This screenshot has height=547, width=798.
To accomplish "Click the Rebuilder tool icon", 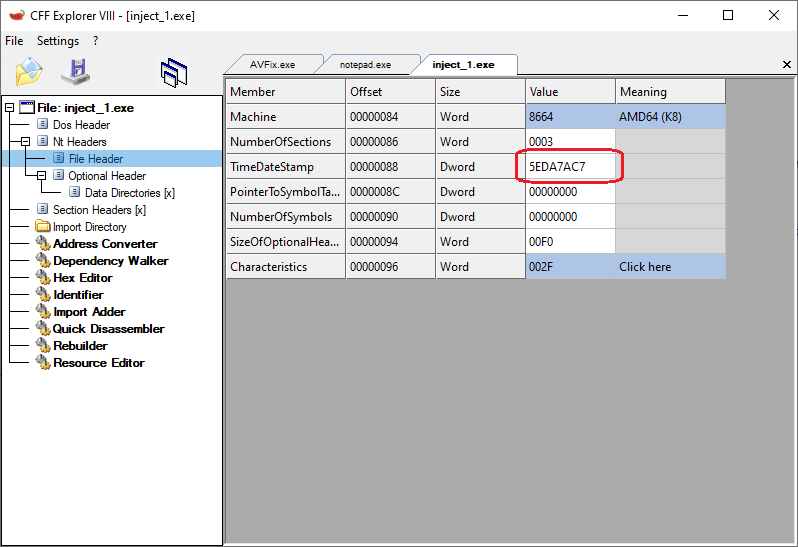I will (43, 346).
